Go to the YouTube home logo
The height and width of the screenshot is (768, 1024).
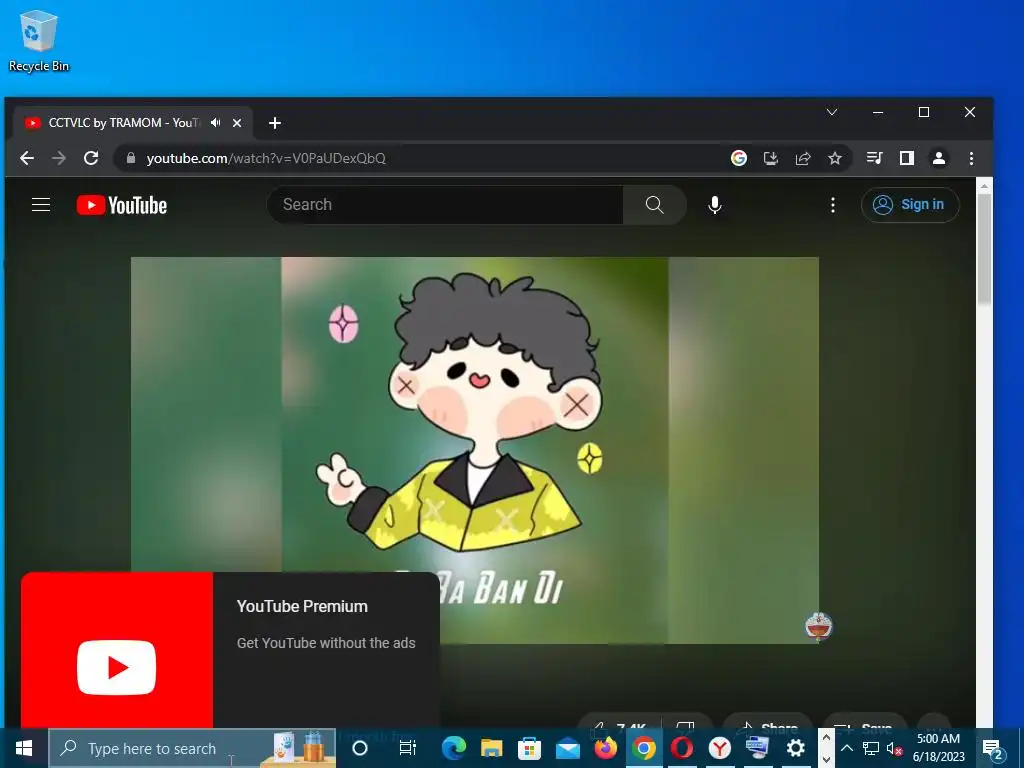(x=122, y=205)
